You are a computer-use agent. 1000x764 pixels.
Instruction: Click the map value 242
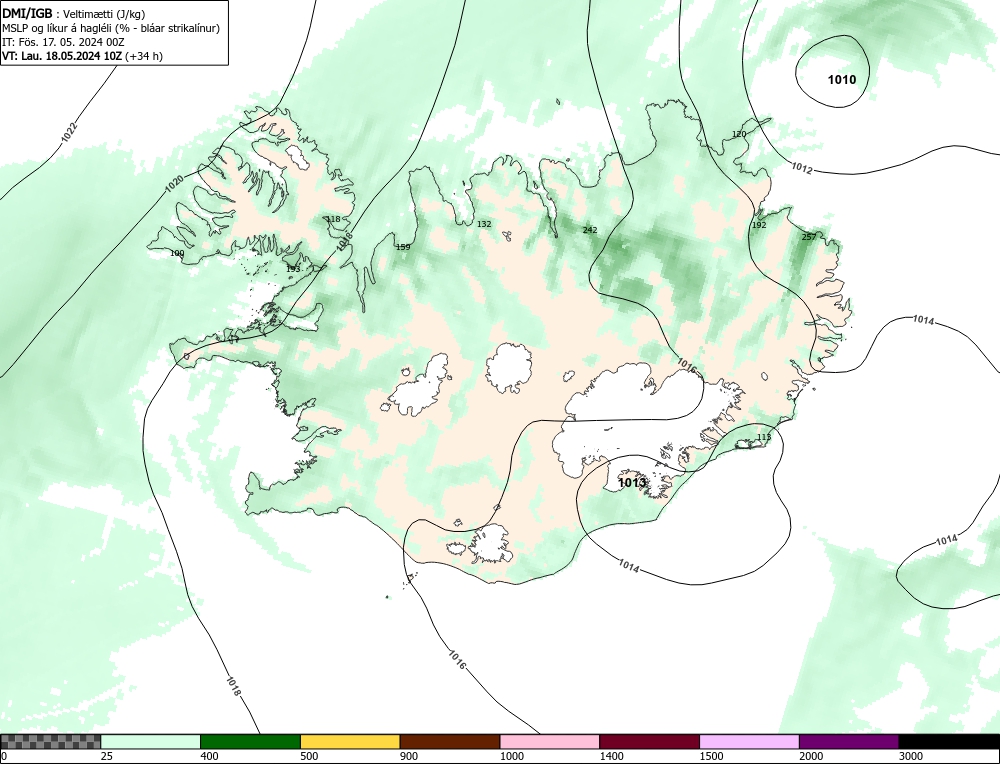pyautogui.click(x=590, y=230)
